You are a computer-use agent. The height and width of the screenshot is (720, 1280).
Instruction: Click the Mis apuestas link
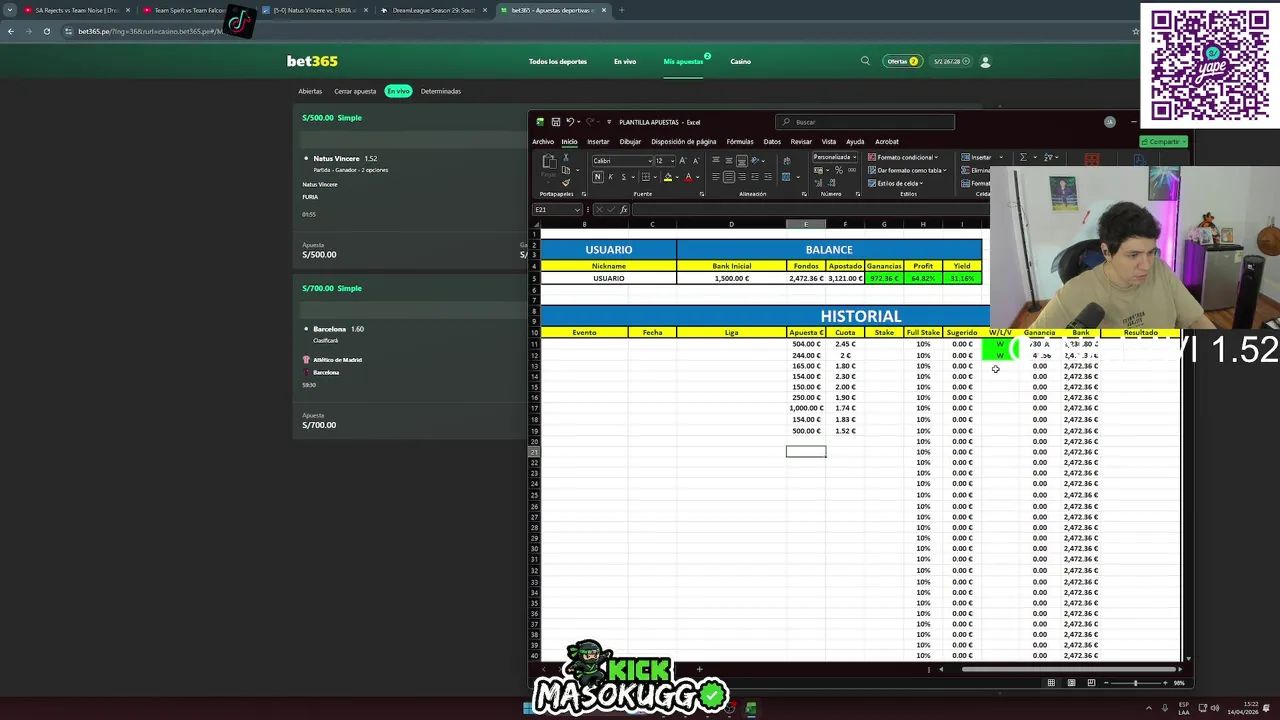pos(683,62)
